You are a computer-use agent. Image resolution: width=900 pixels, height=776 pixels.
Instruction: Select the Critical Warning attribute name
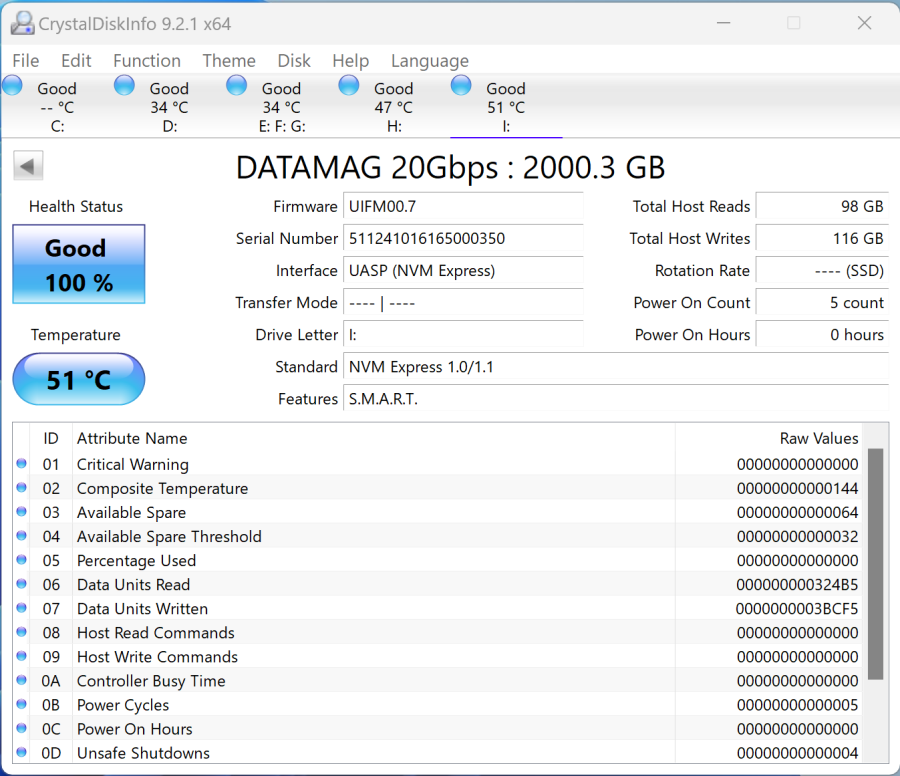[133, 464]
